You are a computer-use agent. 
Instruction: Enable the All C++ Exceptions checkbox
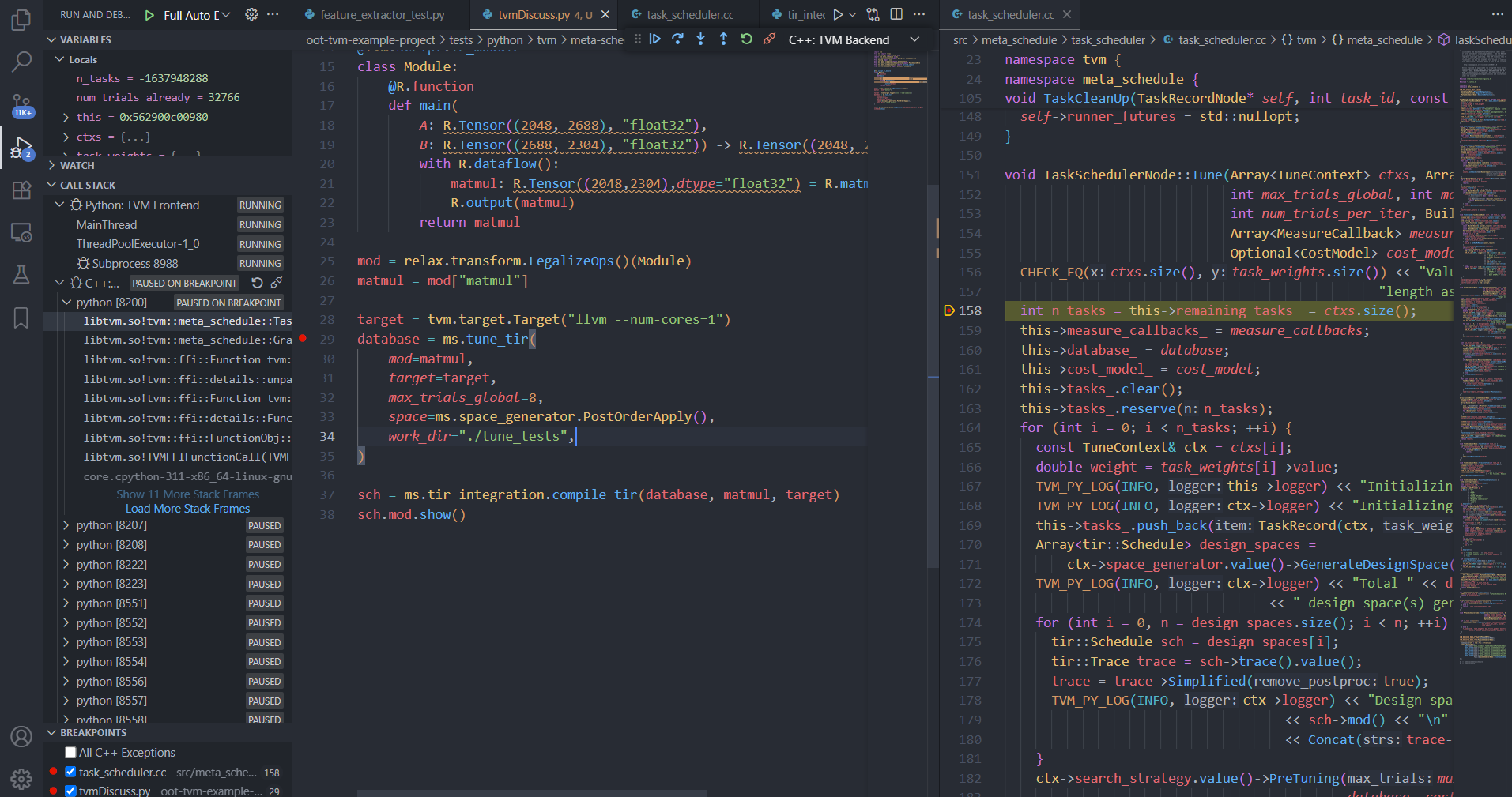71,753
